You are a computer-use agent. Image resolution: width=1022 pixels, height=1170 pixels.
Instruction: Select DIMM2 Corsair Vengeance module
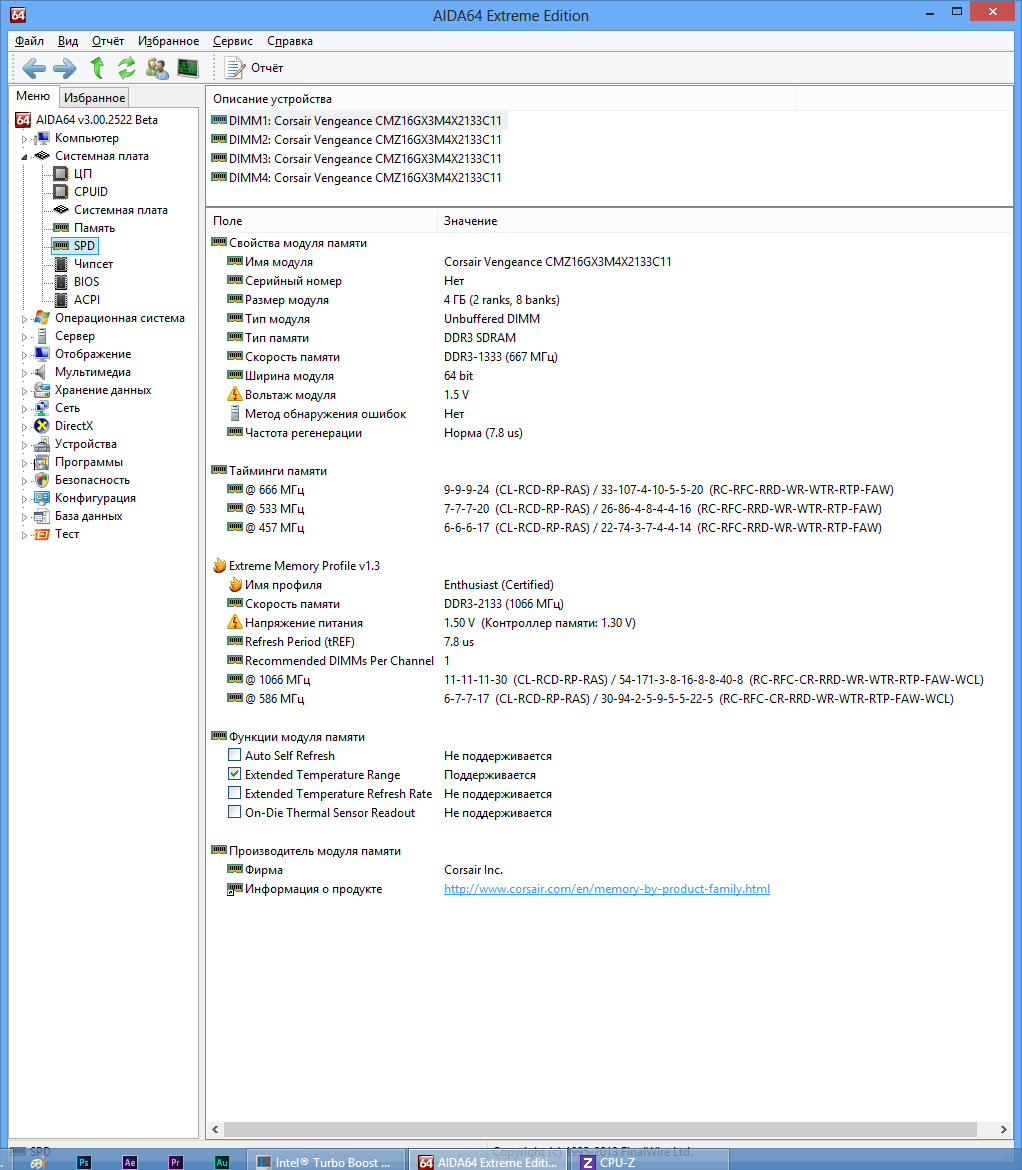click(x=365, y=140)
